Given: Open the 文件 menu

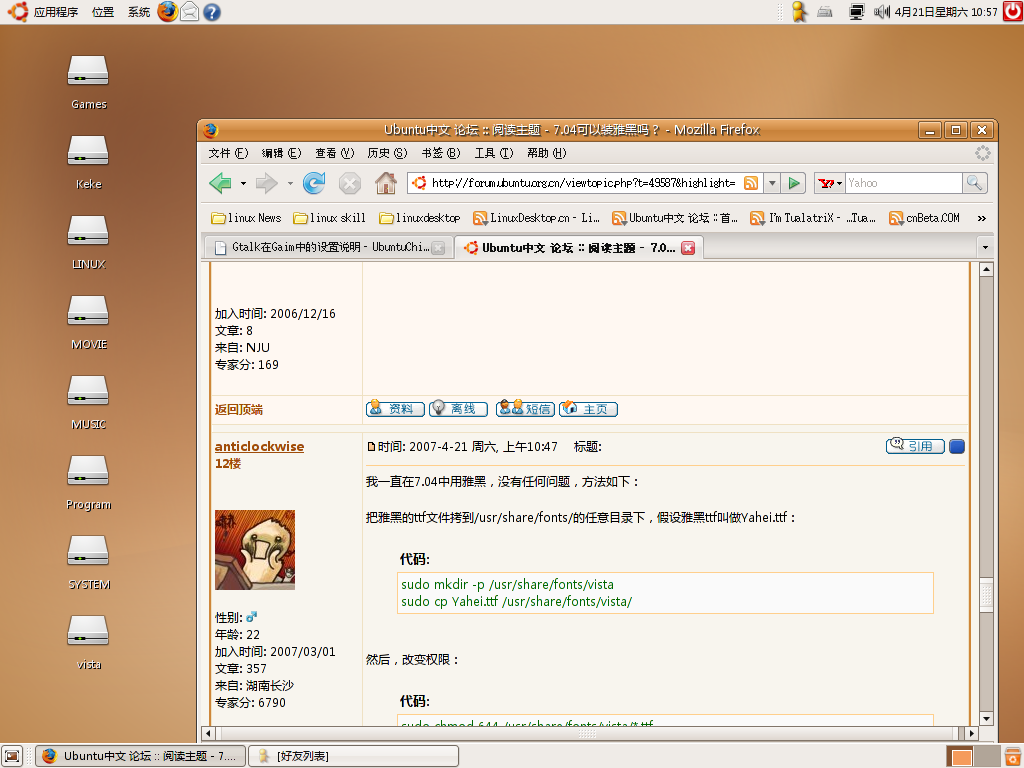Looking at the screenshot, I should point(228,153).
